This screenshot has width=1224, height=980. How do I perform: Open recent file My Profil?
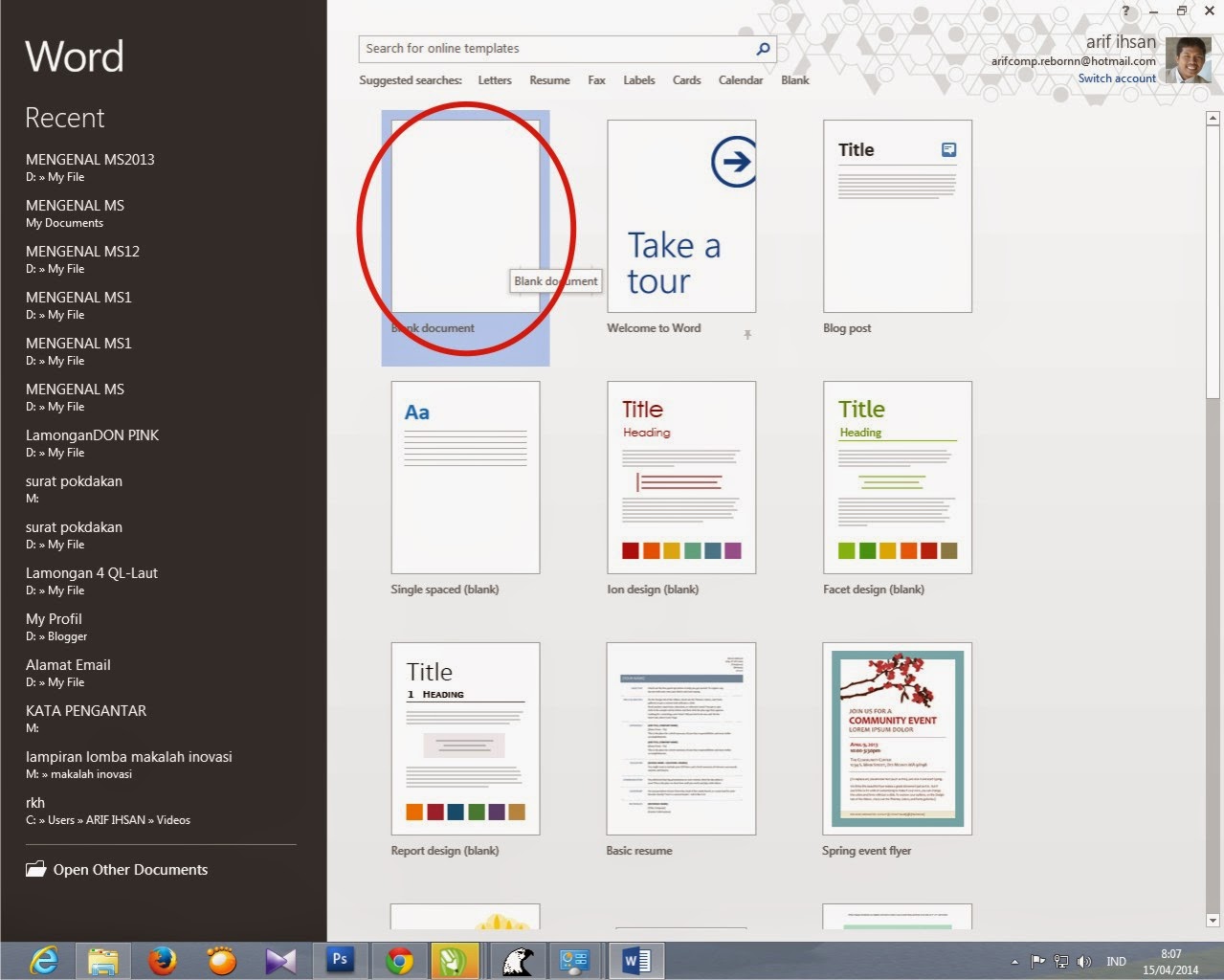[x=56, y=627]
